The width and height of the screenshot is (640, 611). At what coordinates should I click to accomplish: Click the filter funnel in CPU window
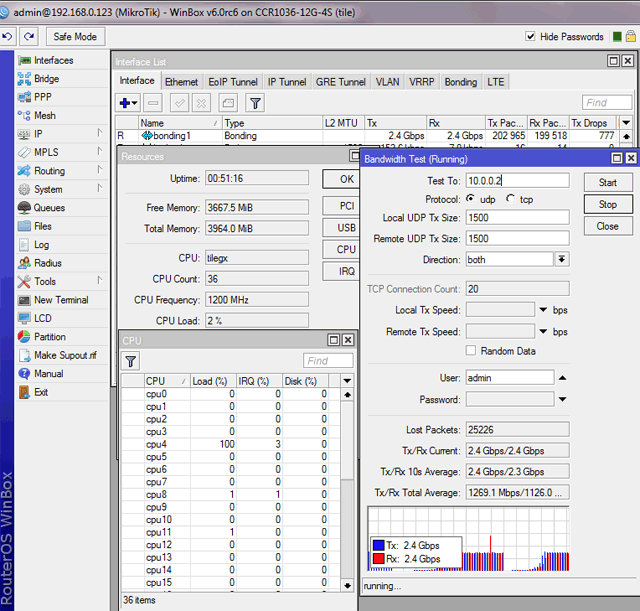pyautogui.click(x=131, y=361)
